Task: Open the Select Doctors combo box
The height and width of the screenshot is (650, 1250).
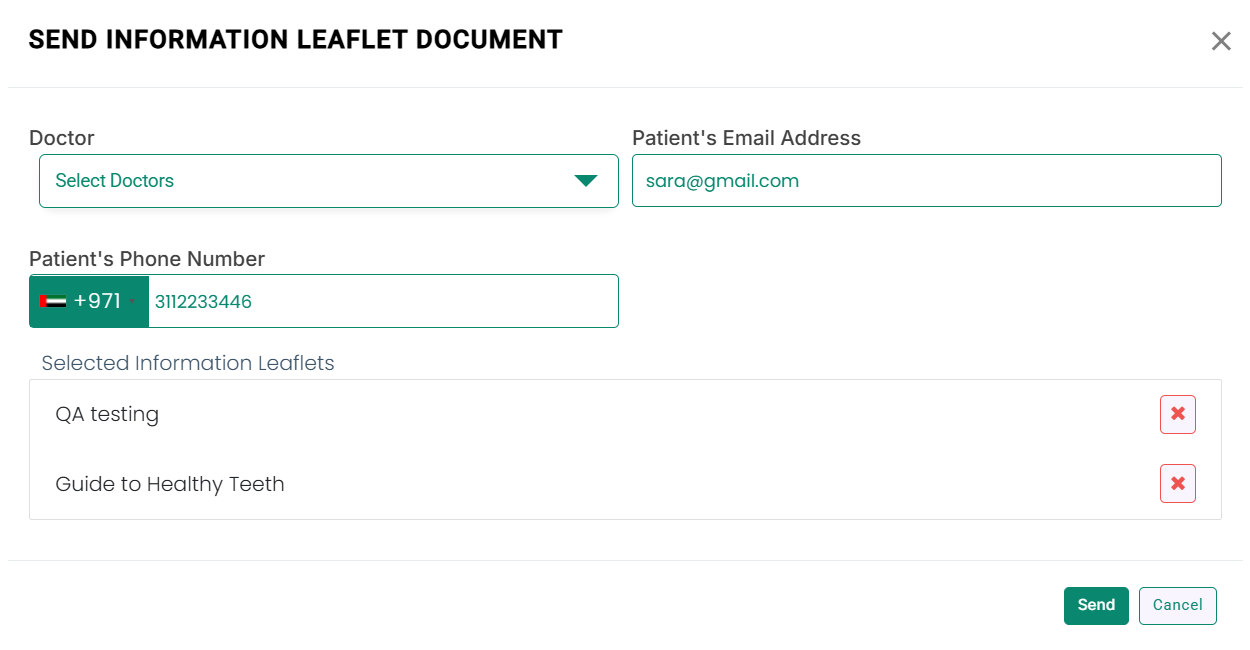Action: (x=328, y=181)
